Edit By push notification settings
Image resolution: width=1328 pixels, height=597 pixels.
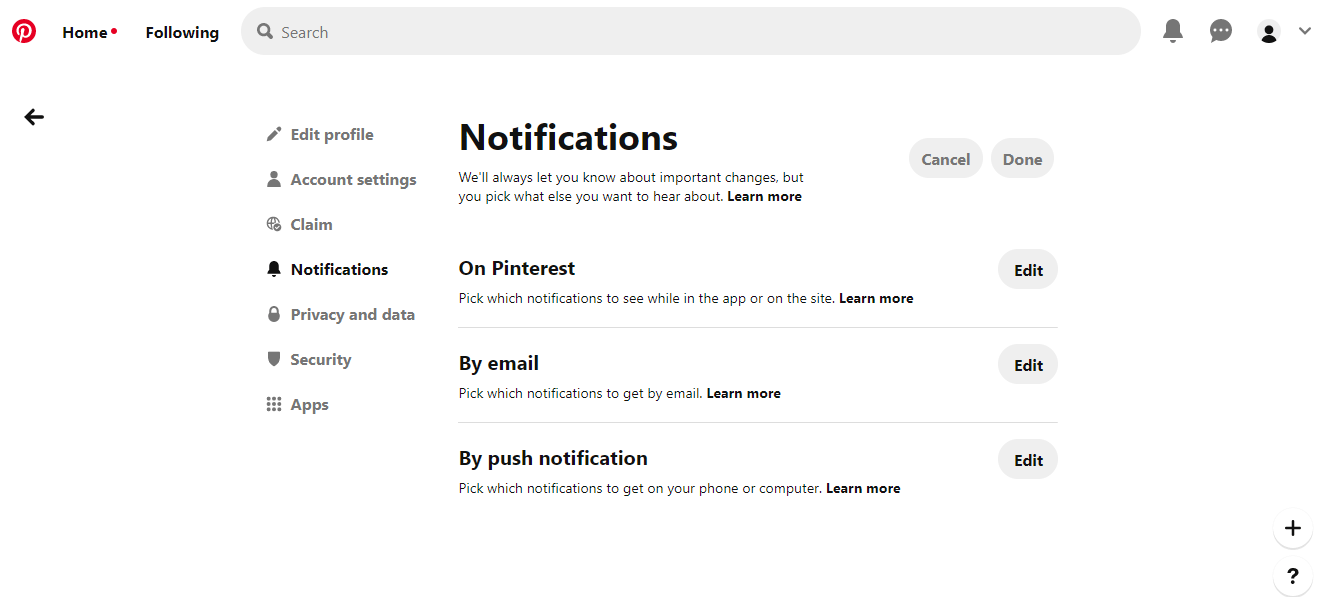pyautogui.click(x=1028, y=460)
